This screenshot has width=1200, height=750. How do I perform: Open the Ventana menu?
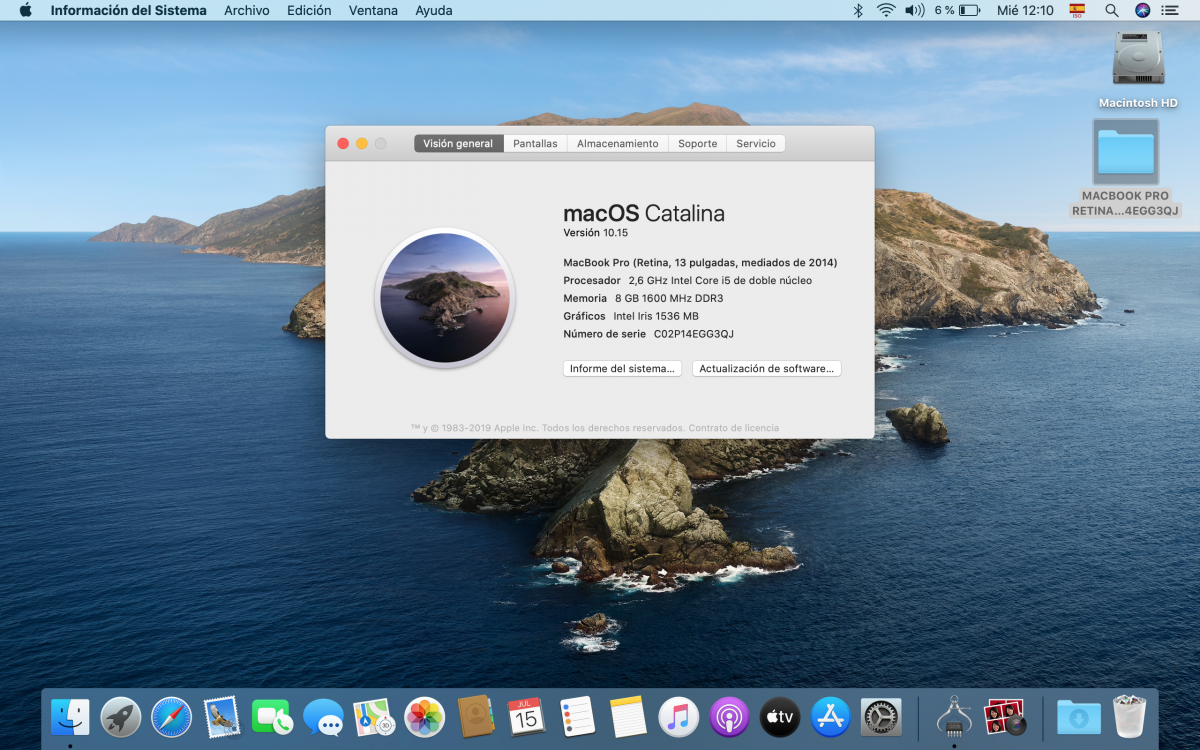pyautogui.click(x=373, y=10)
